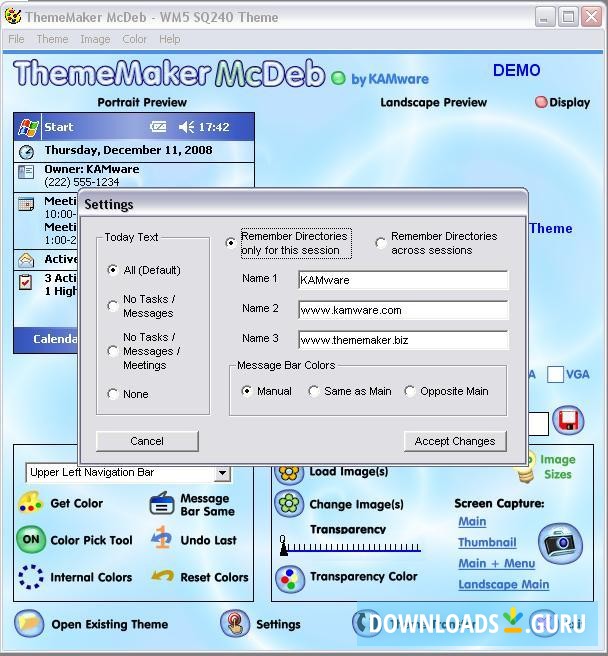Click the Load Image(s) flower icon
608x656 pixels.
pyautogui.click(x=289, y=473)
